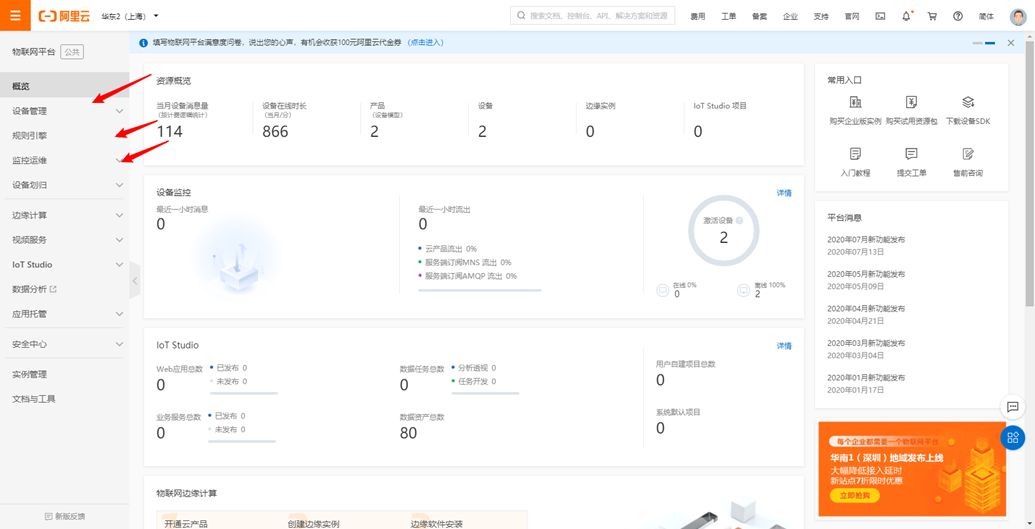Open the user avatar menu
Image resolution: width=1035 pixels, height=529 pixels.
pos(1018,17)
